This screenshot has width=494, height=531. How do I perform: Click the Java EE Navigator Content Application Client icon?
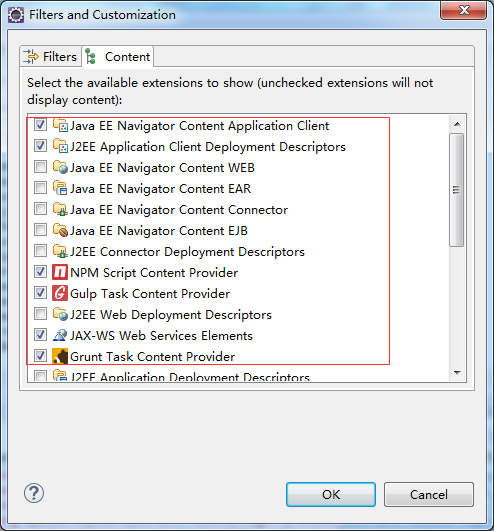tap(60, 126)
